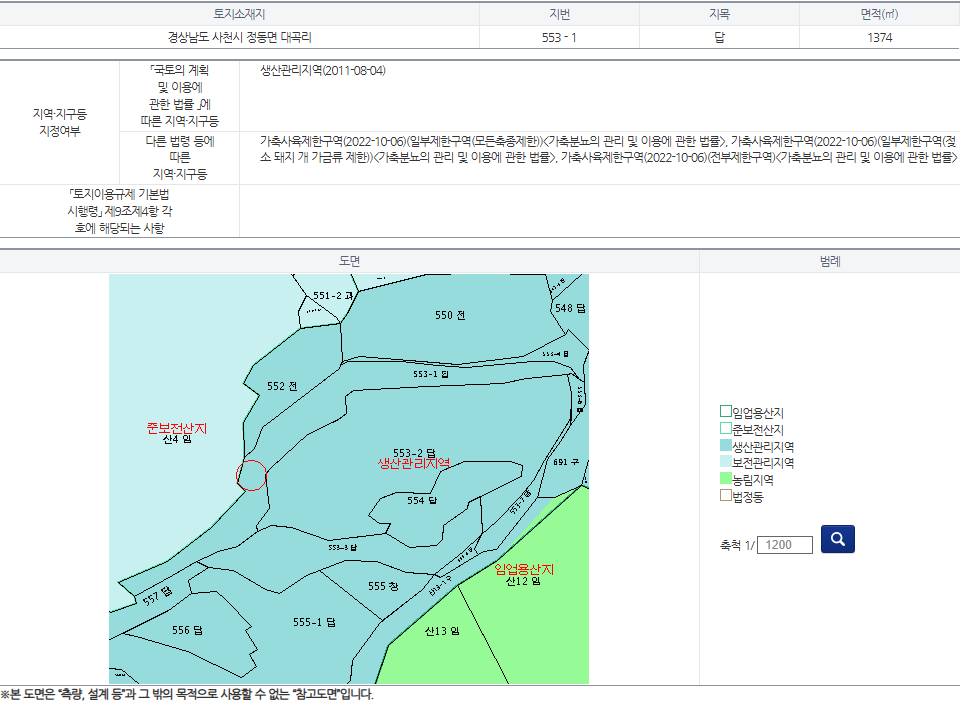Viewport: 962px width, 706px height.
Task: Select parcel 548 답 on the map
Action: click(x=570, y=308)
